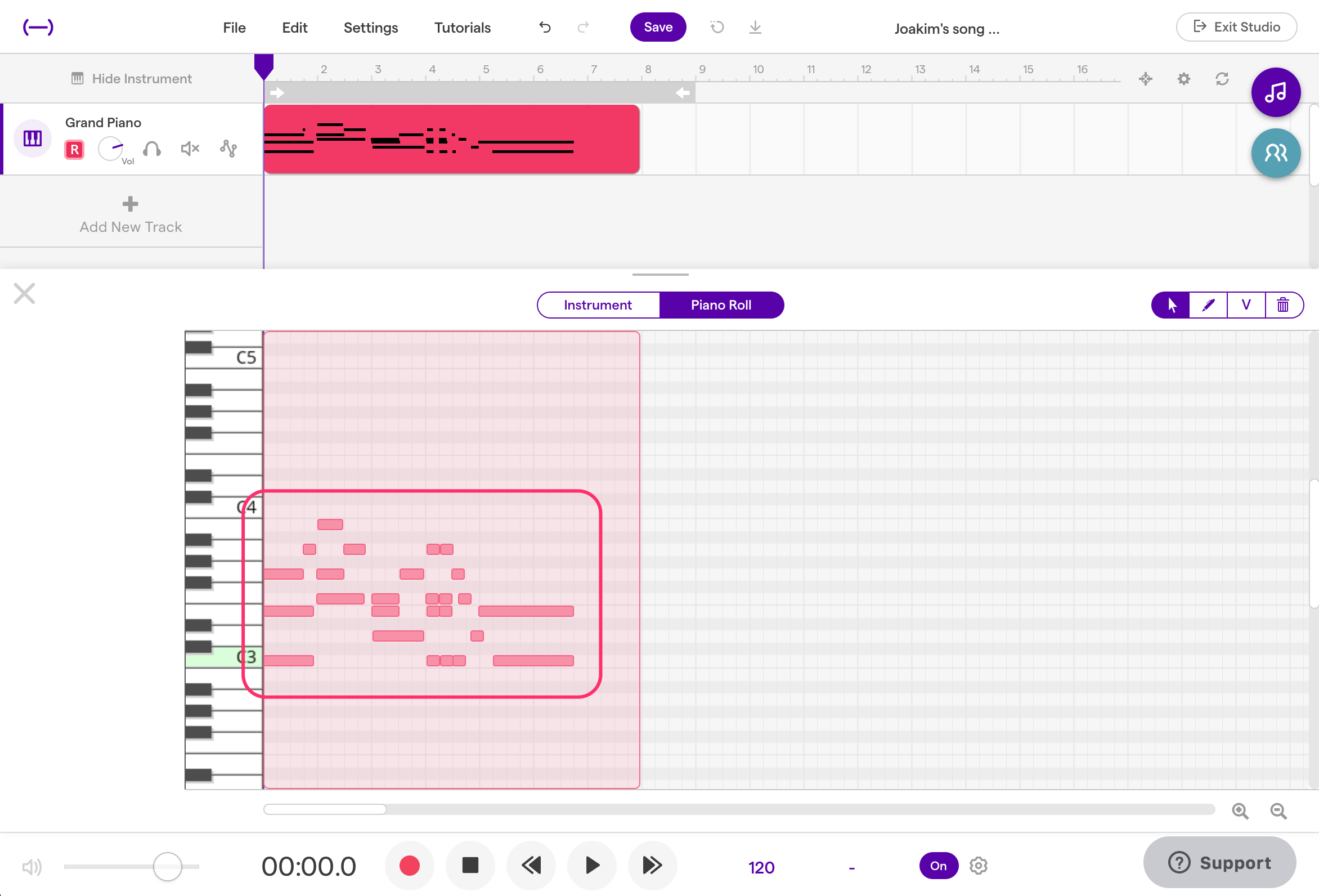Open the Tutorials menu

pyautogui.click(x=462, y=27)
